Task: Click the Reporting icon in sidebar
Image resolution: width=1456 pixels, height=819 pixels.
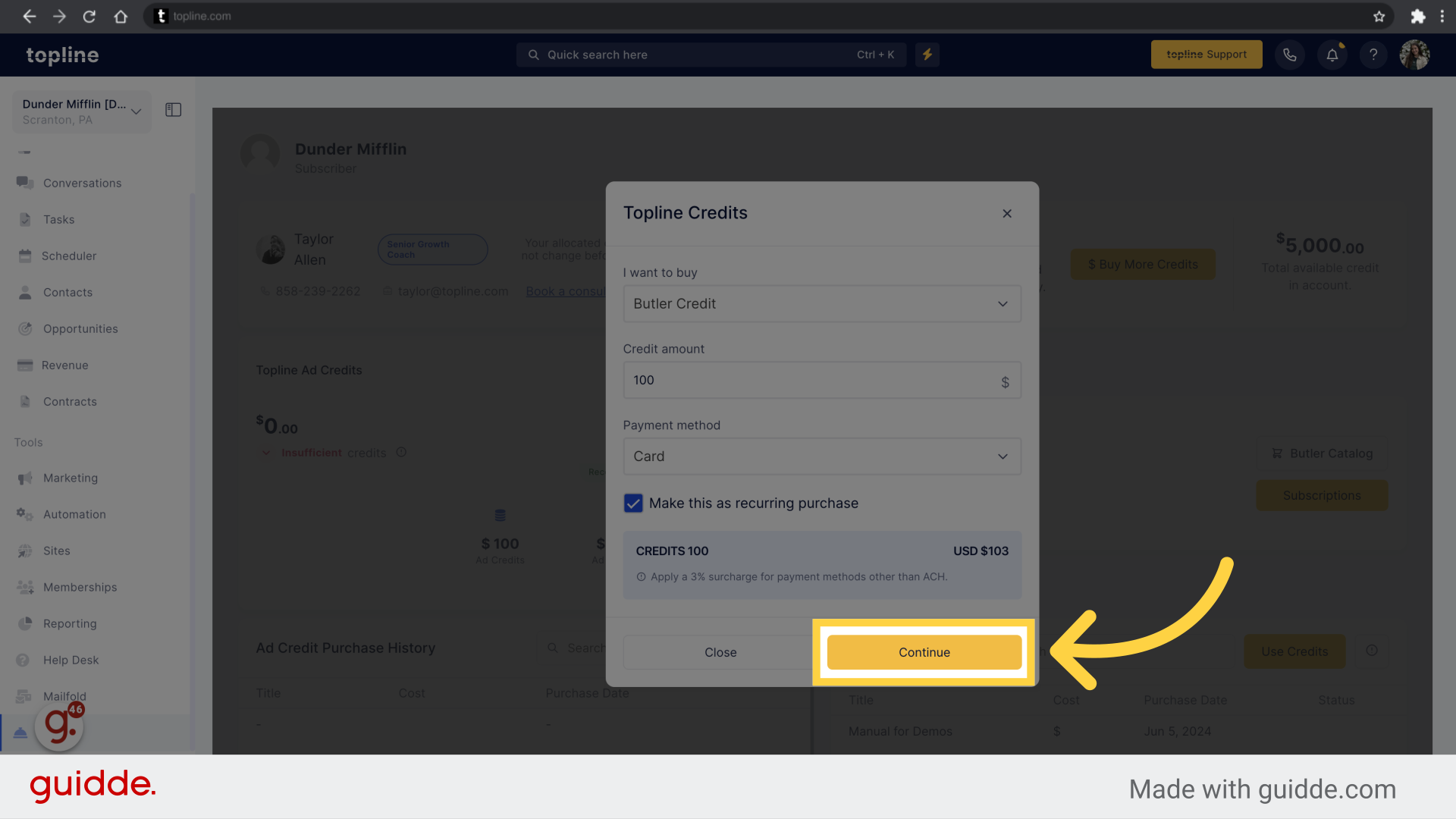Action: (25, 623)
